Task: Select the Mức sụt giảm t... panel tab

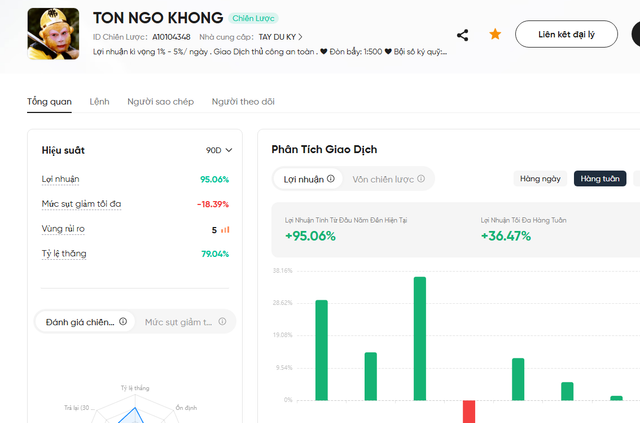Action: tap(185, 322)
